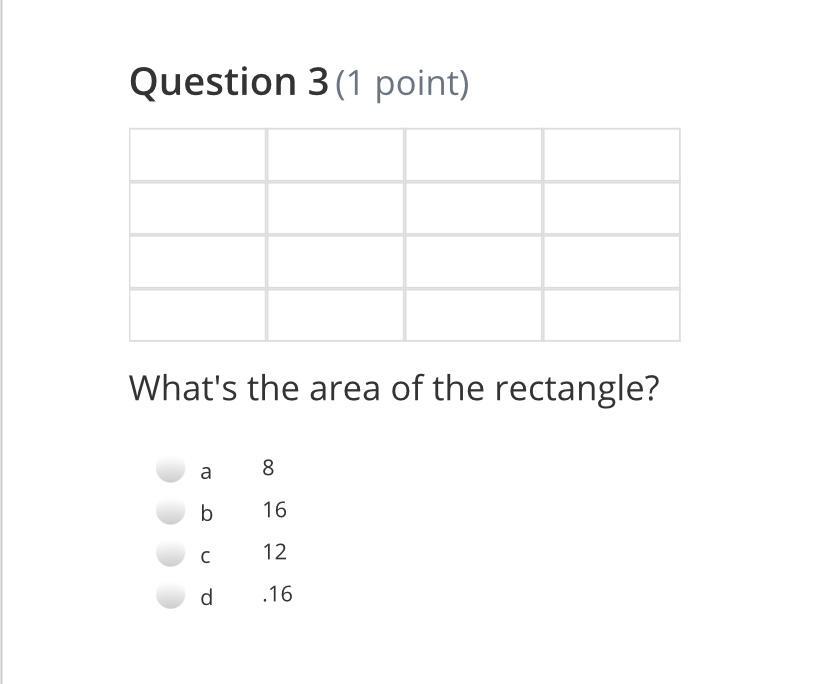Select the radio button for option a

point(171,469)
